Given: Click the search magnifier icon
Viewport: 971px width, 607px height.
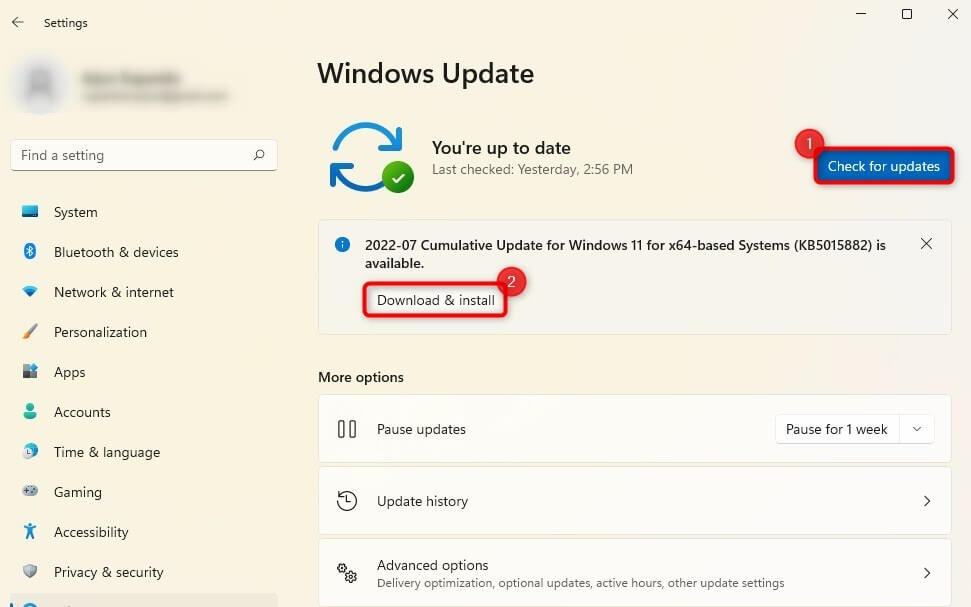Looking at the screenshot, I should click(259, 155).
